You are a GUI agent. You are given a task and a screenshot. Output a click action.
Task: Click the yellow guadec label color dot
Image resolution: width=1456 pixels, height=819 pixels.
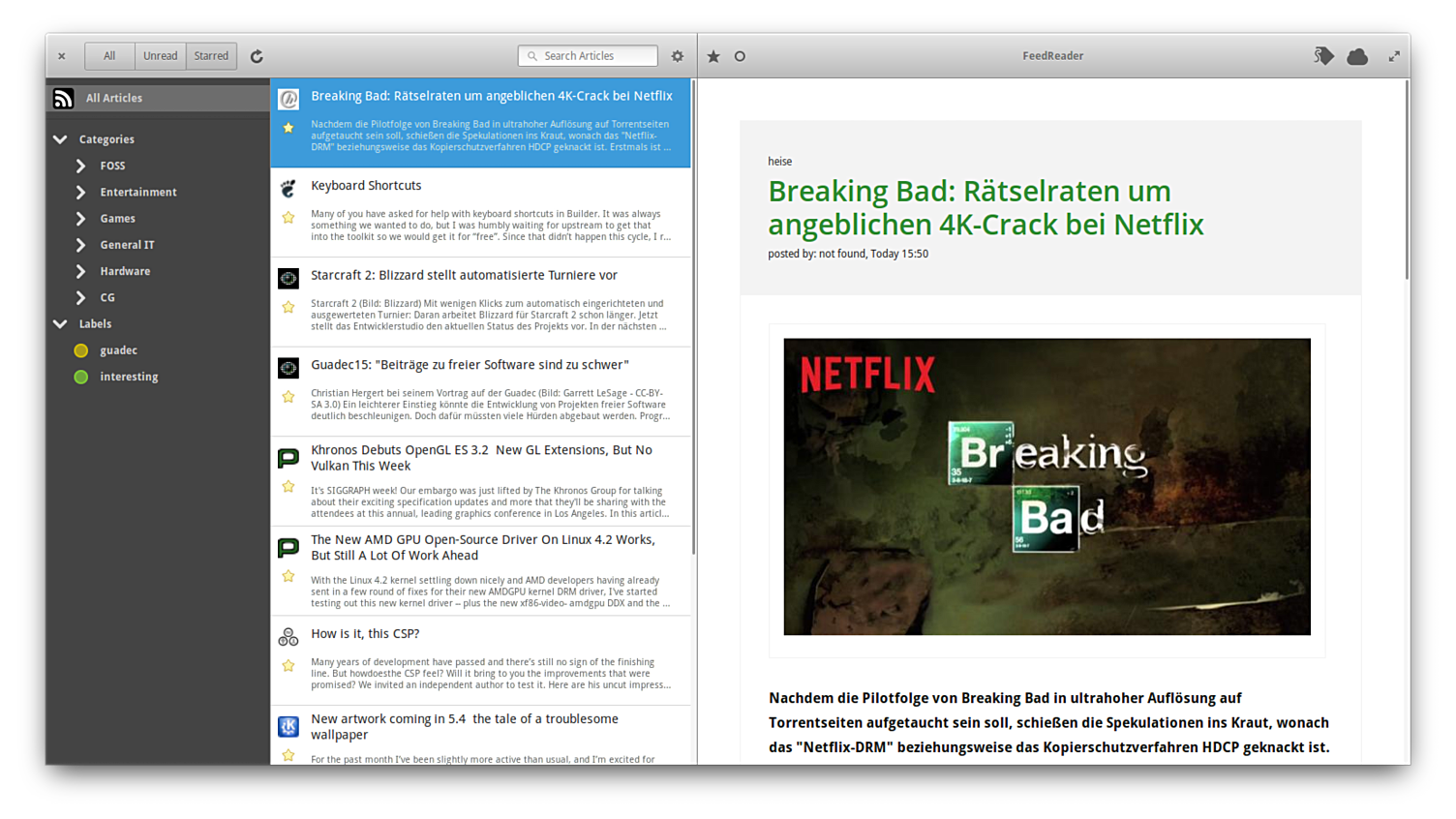tap(81, 350)
